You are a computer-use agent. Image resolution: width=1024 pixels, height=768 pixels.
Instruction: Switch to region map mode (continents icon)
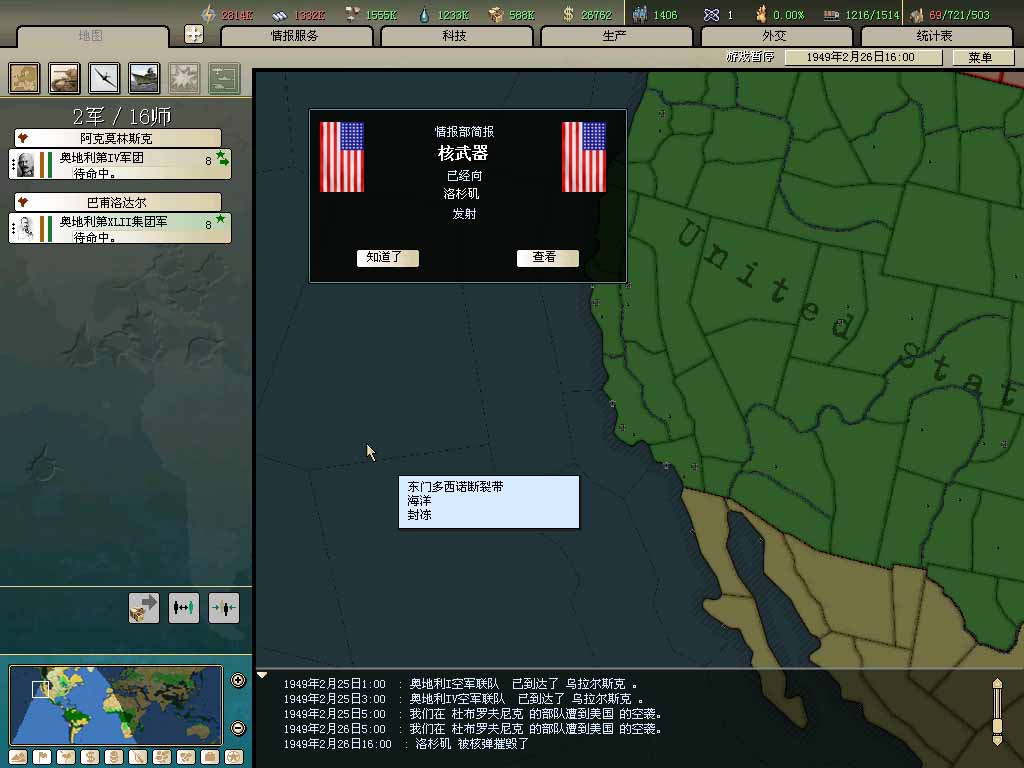(162, 757)
